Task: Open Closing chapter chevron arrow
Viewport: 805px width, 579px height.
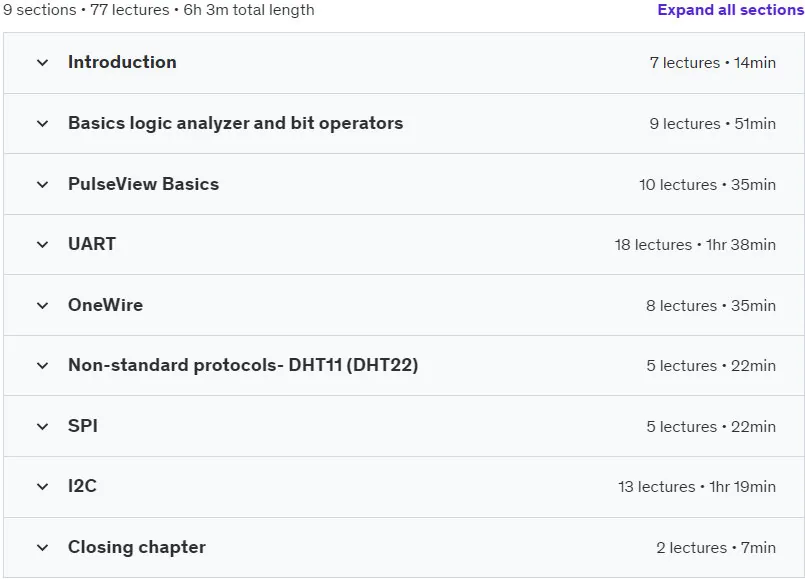Action: (x=43, y=548)
